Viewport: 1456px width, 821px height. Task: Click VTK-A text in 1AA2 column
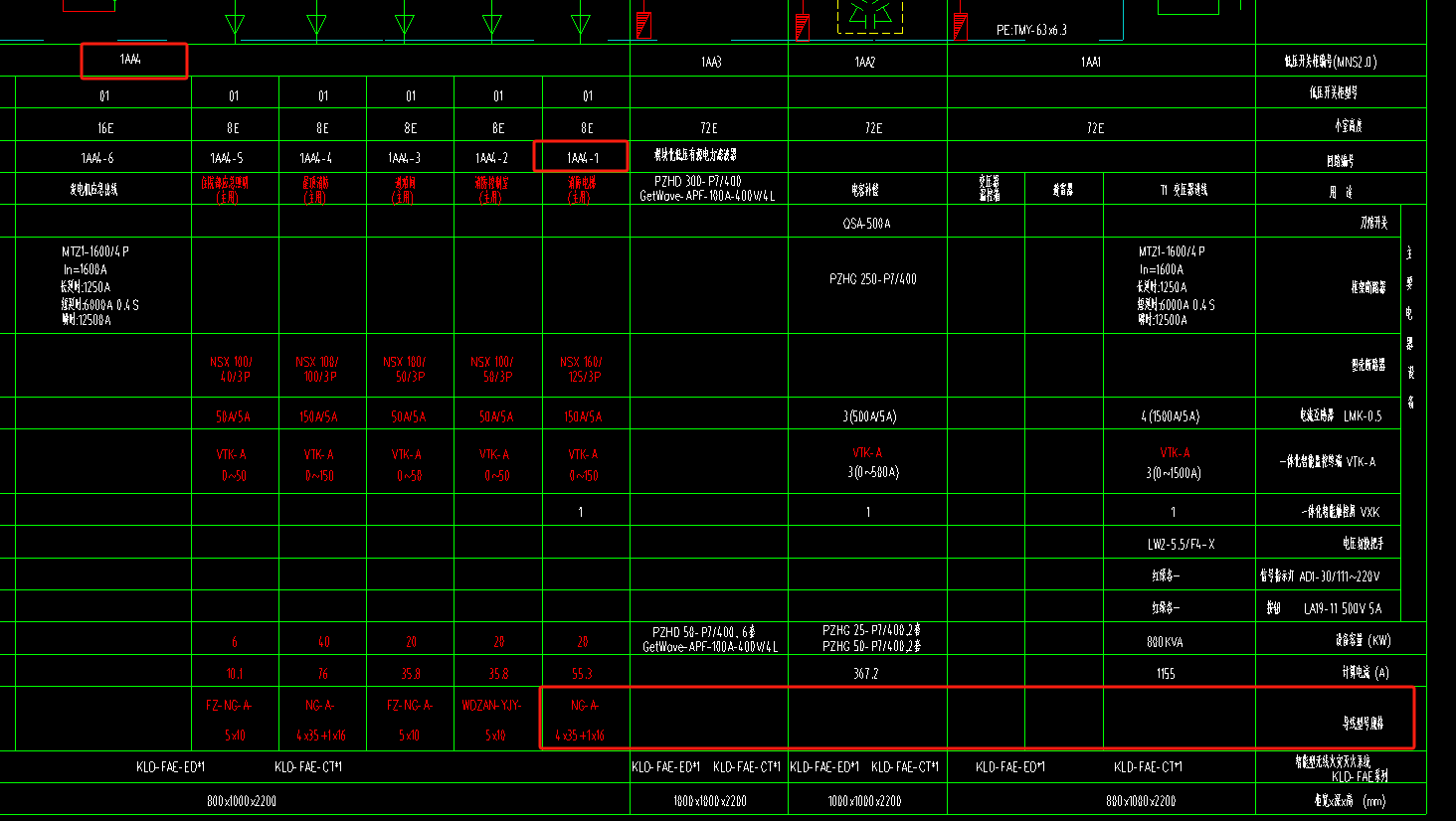tap(867, 452)
